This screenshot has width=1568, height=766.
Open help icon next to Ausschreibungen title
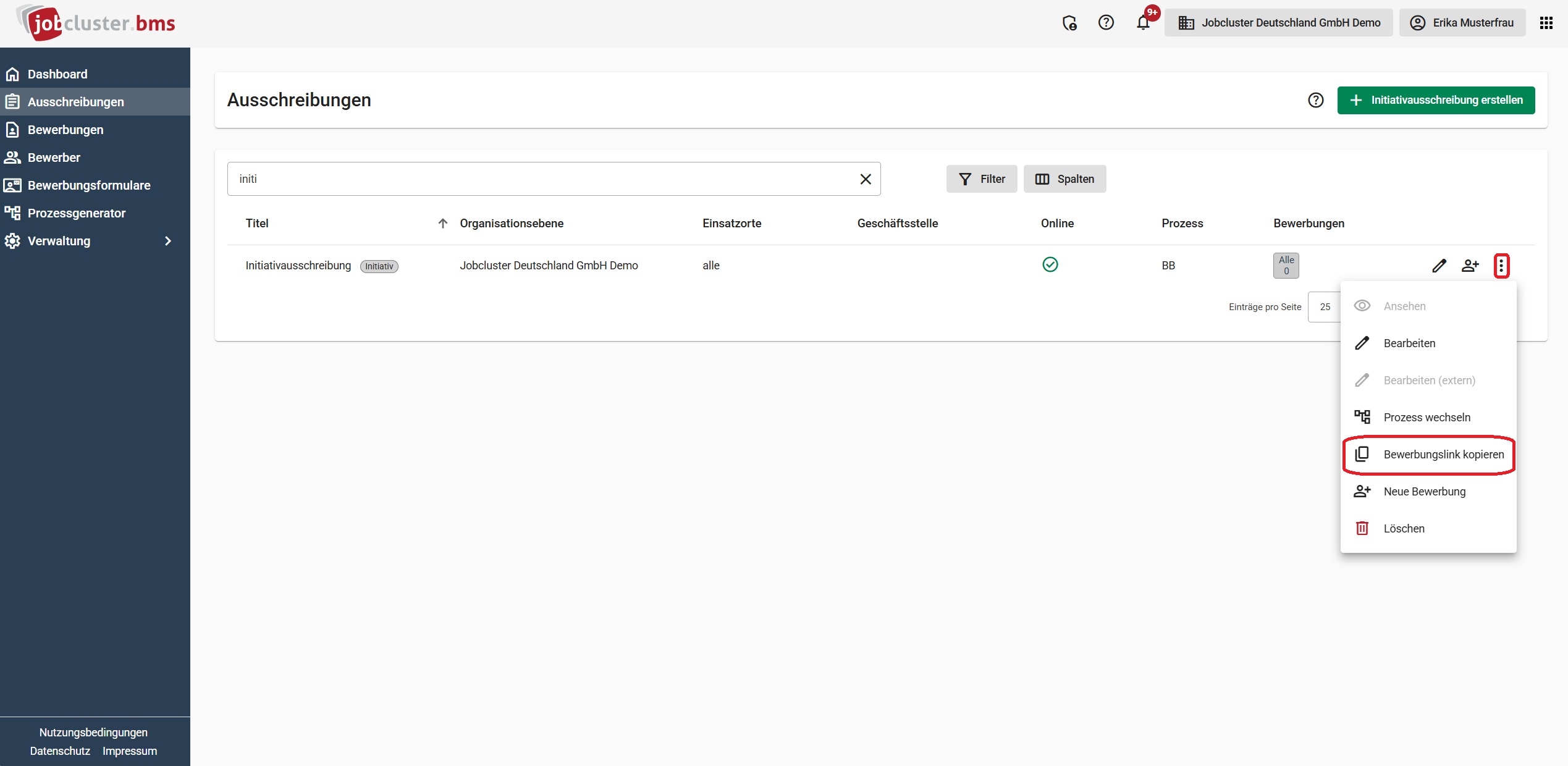click(x=1315, y=100)
